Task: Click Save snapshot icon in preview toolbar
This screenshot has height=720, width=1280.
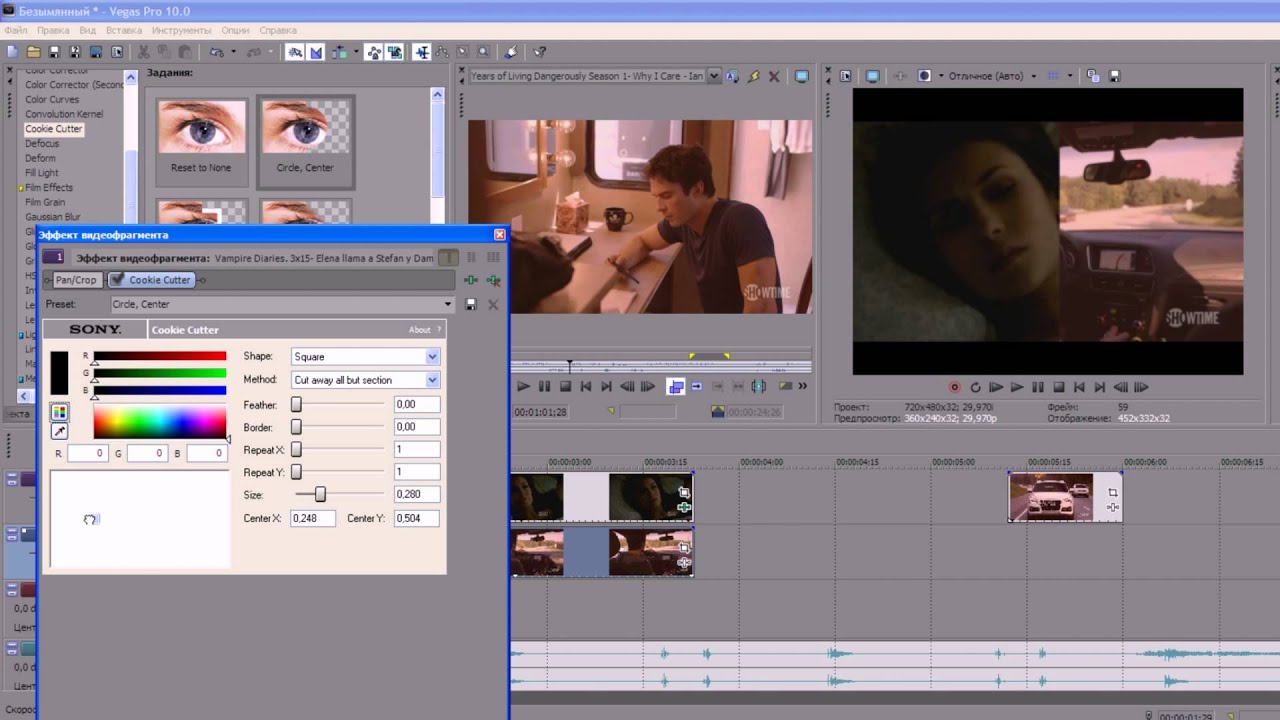Action: [1114, 76]
